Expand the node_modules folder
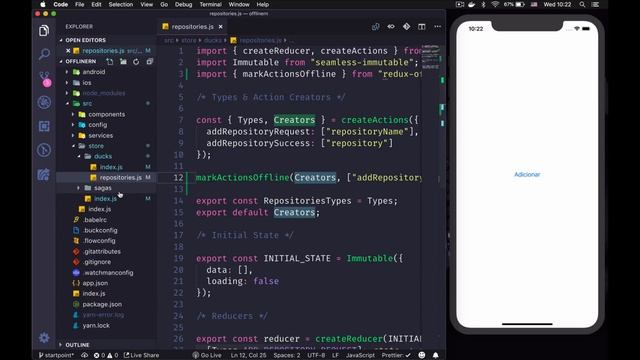Screen dimensions: 640x360 pos(103,93)
